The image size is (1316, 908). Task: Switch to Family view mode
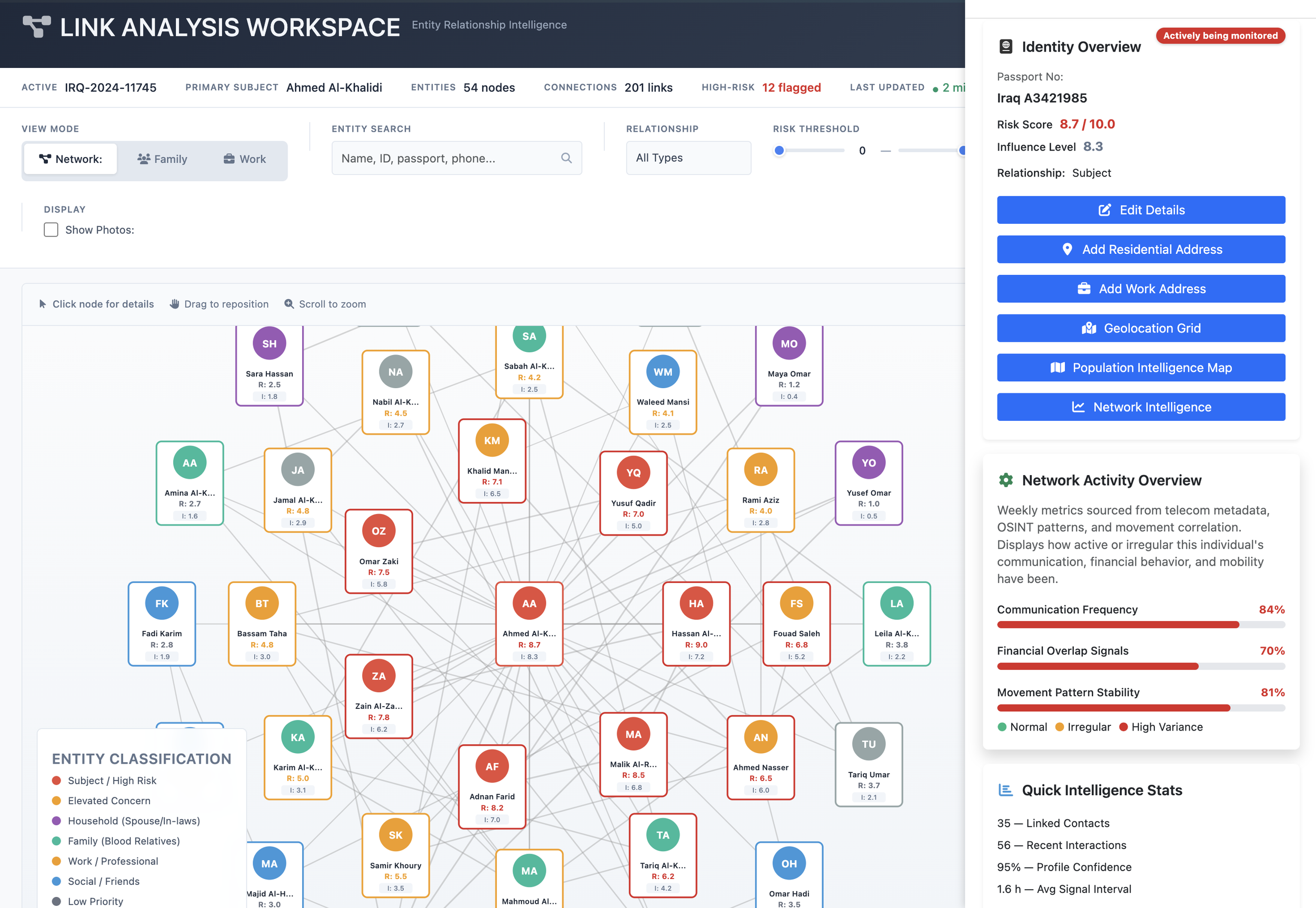(x=162, y=159)
